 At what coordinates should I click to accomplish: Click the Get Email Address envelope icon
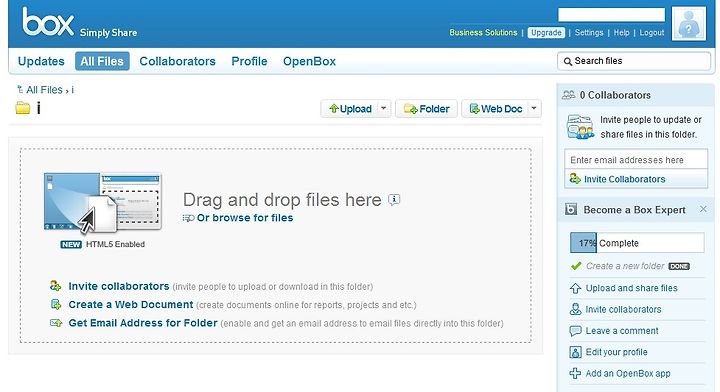pyautogui.click(x=56, y=323)
